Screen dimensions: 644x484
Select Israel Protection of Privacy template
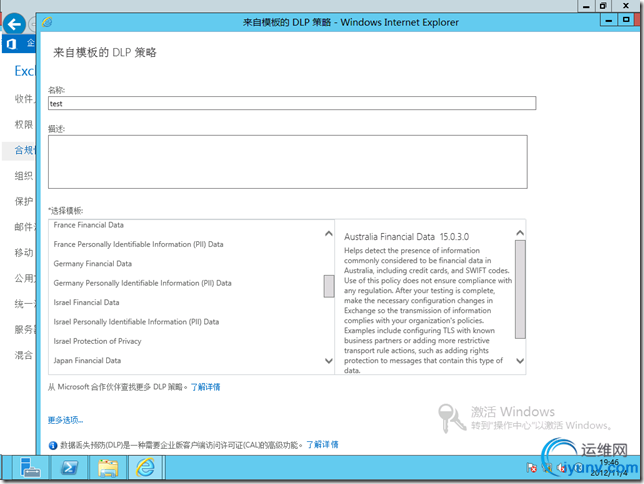coord(97,341)
